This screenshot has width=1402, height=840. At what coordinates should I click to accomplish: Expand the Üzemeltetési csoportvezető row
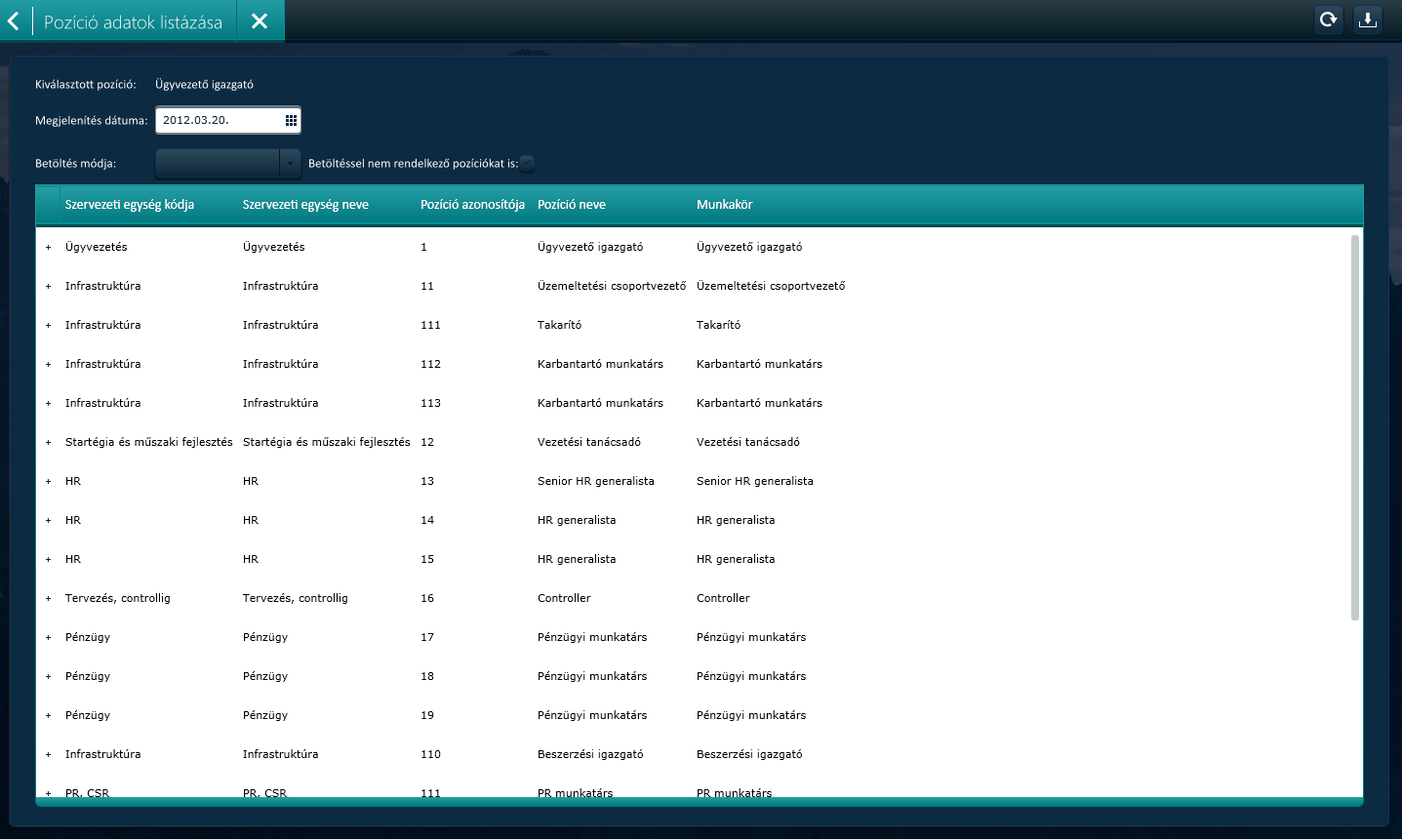[48, 287]
